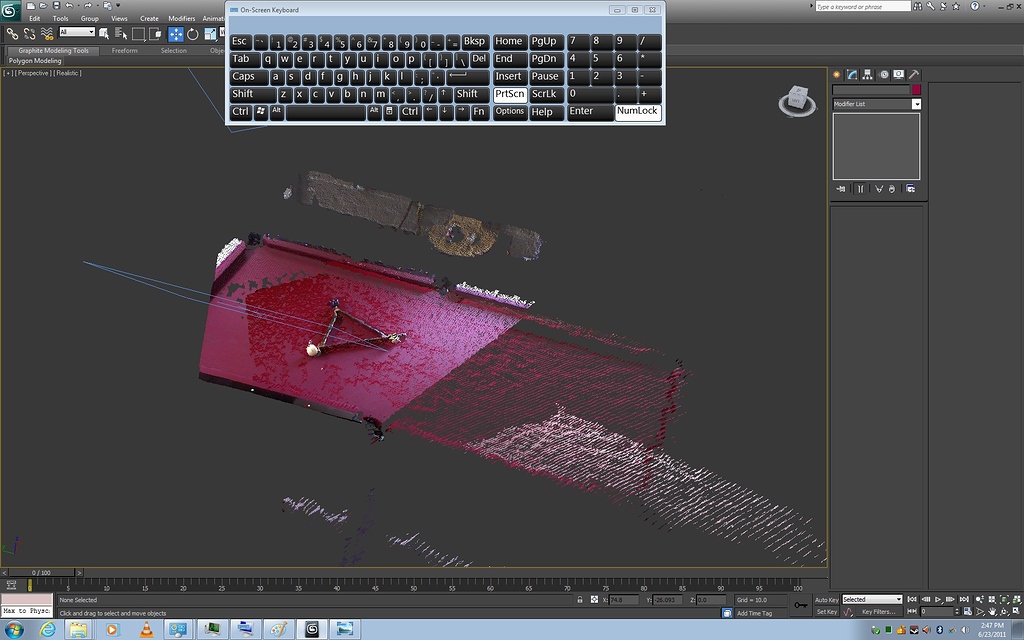Toggle NumLock on the On-Screen Keyboard
The height and width of the screenshot is (640, 1024).
pos(637,112)
